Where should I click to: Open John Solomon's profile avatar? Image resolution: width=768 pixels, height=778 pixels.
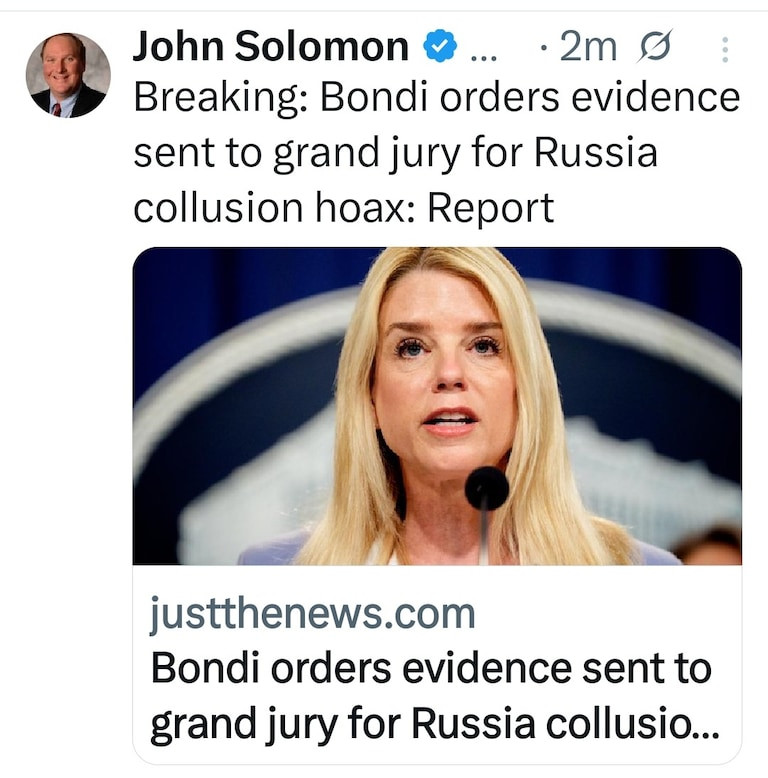tap(68, 75)
